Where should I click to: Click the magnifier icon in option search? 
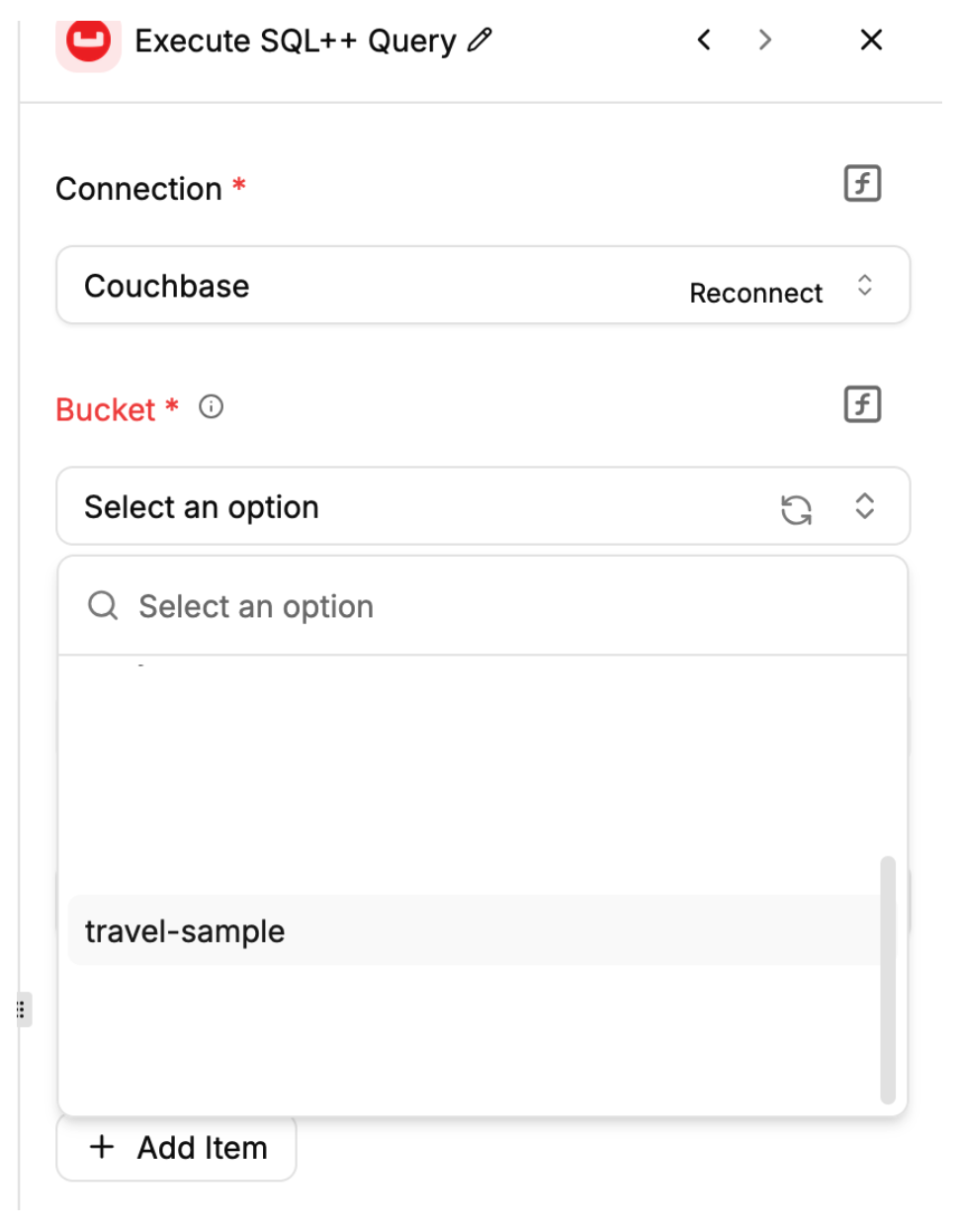pyautogui.click(x=103, y=605)
